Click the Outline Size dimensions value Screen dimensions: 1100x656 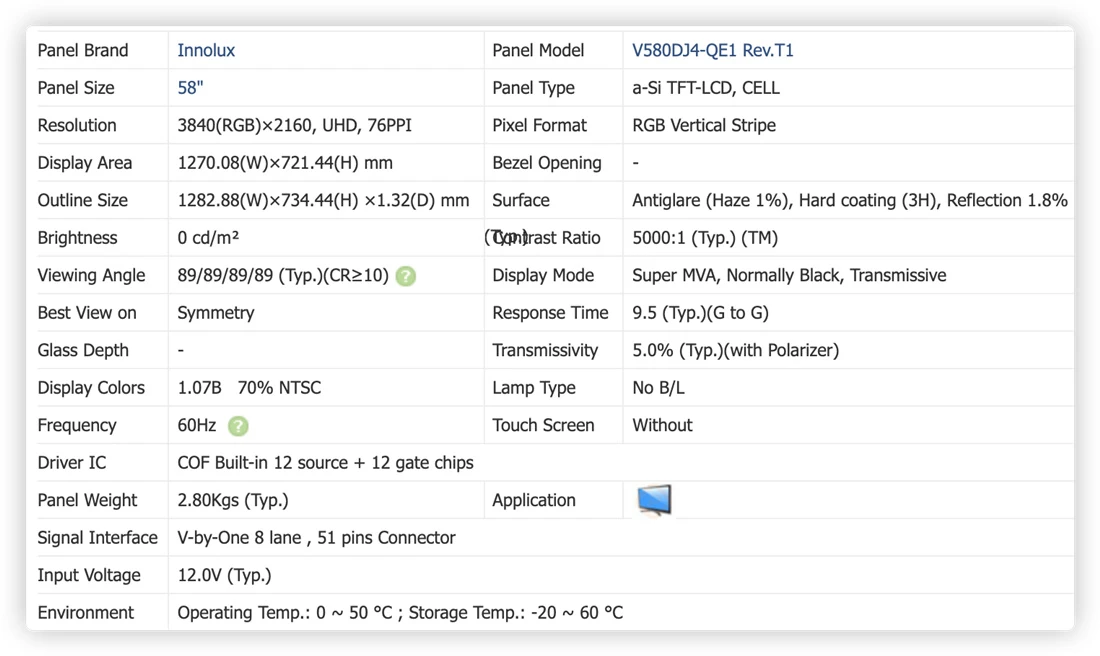(x=323, y=201)
